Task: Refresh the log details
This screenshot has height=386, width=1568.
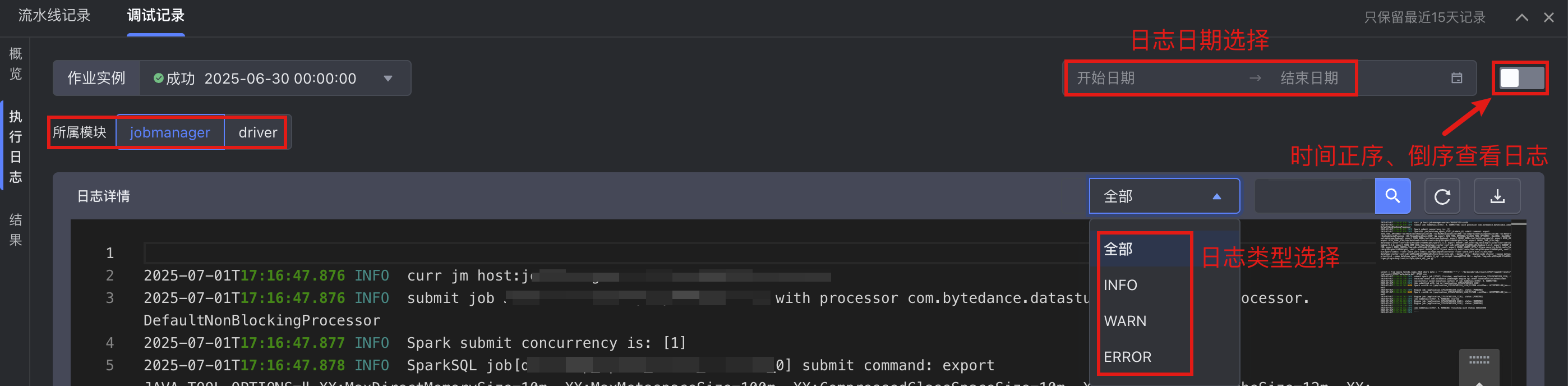Action: tap(1441, 196)
